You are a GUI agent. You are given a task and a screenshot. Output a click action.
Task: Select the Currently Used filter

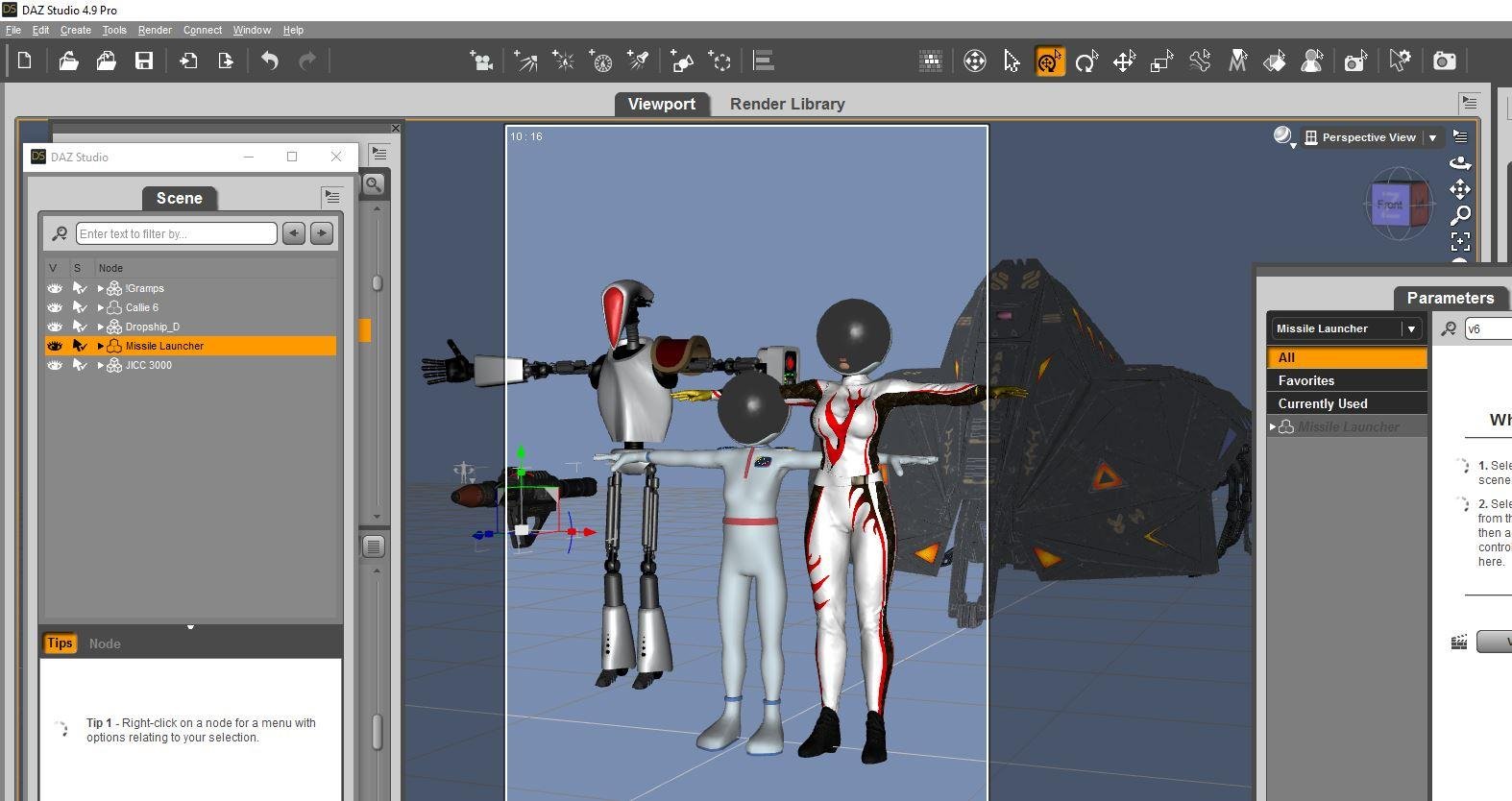1347,403
